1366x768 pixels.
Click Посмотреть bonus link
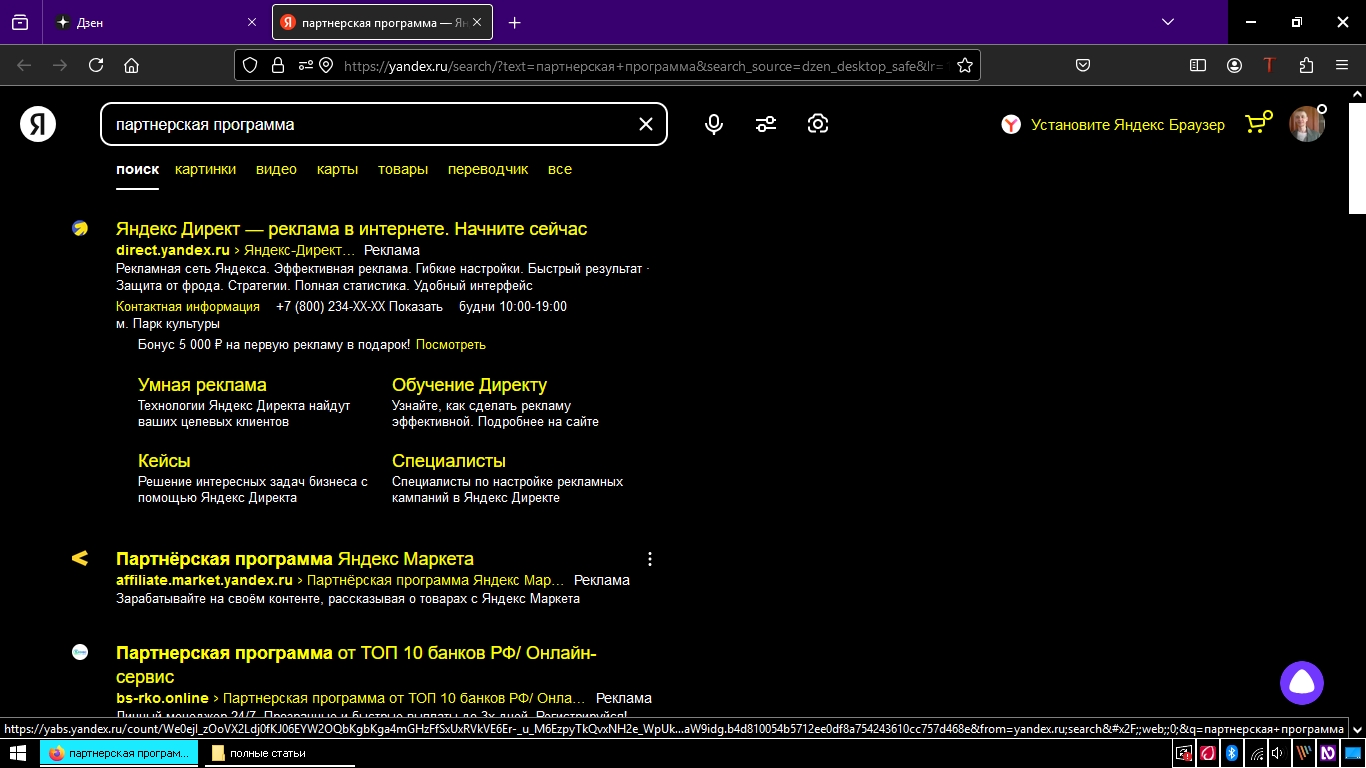coord(451,345)
